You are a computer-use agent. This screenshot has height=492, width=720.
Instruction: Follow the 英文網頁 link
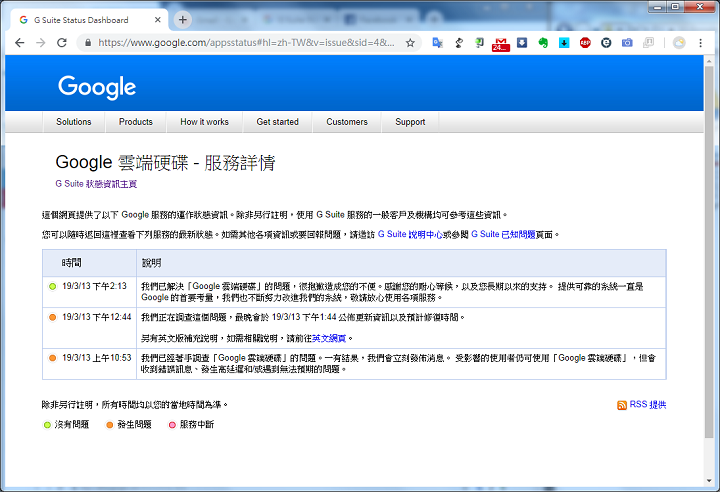point(329,339)
